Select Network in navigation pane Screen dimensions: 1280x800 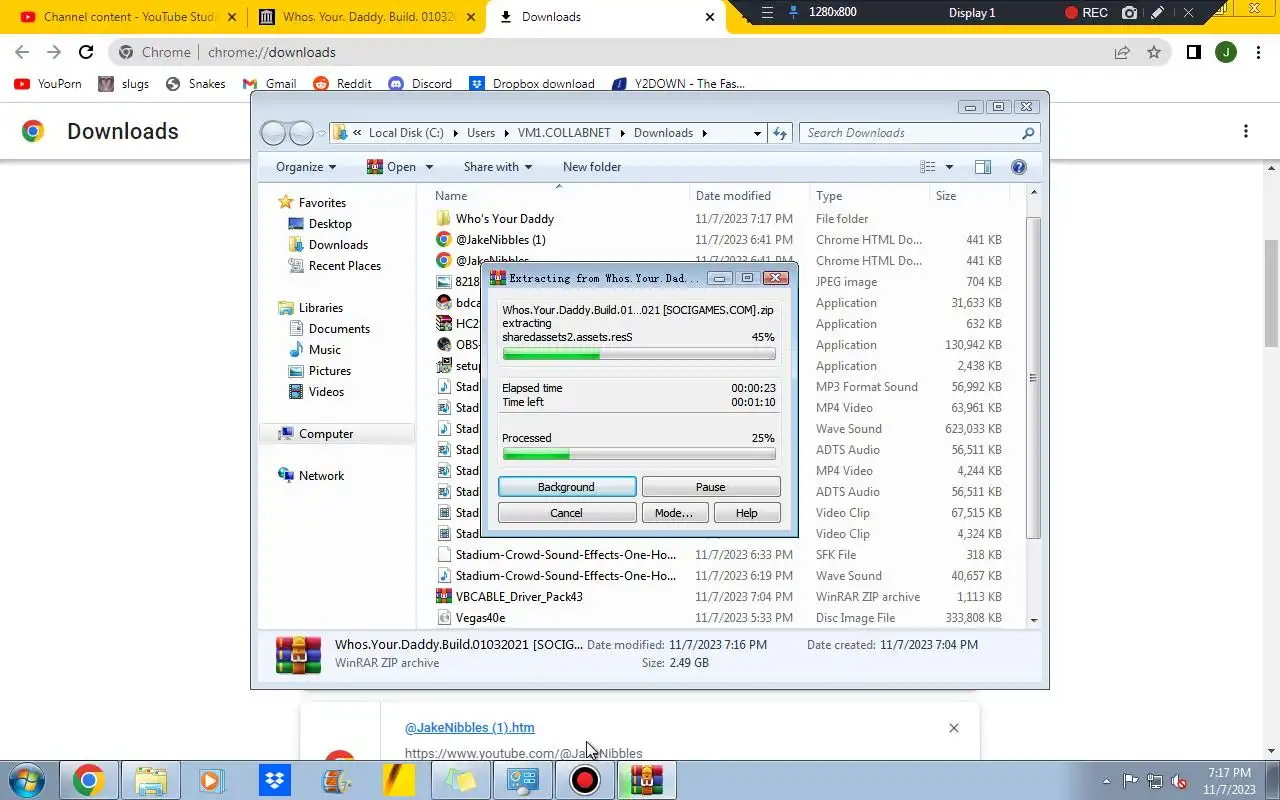(x=321, y=476)
